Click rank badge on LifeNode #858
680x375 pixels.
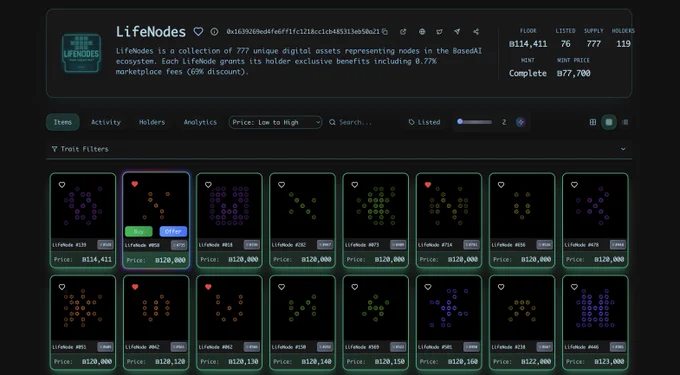point(179,245)
